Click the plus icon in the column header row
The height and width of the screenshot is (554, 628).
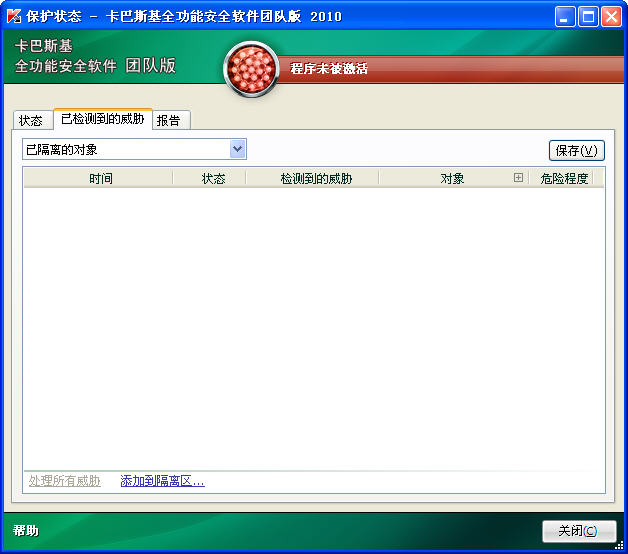point(518,178)
